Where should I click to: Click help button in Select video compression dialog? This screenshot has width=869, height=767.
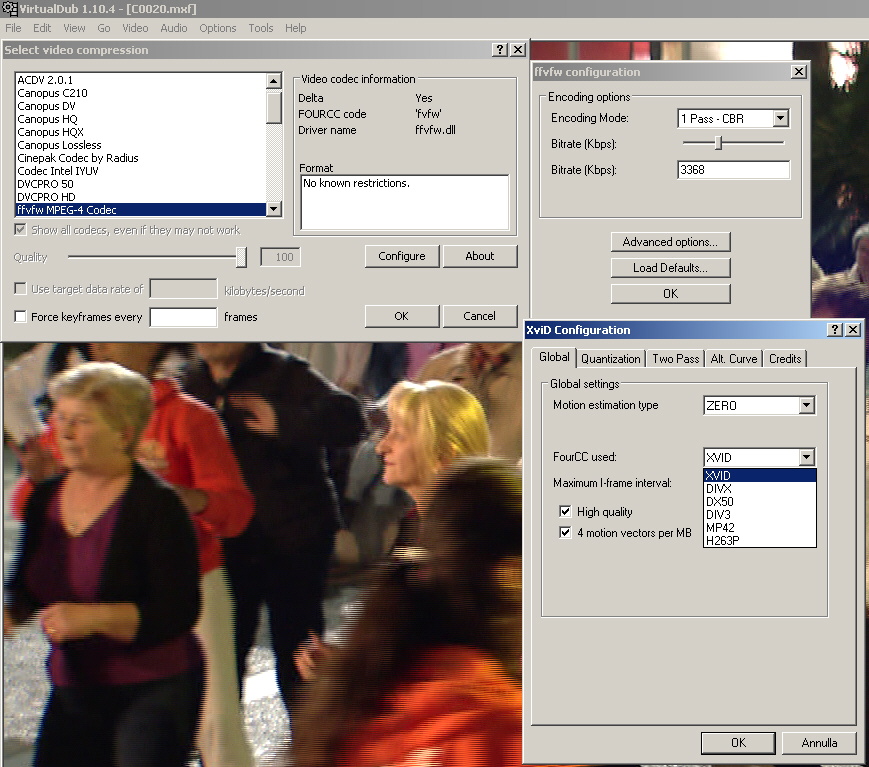tap(500, 49)
